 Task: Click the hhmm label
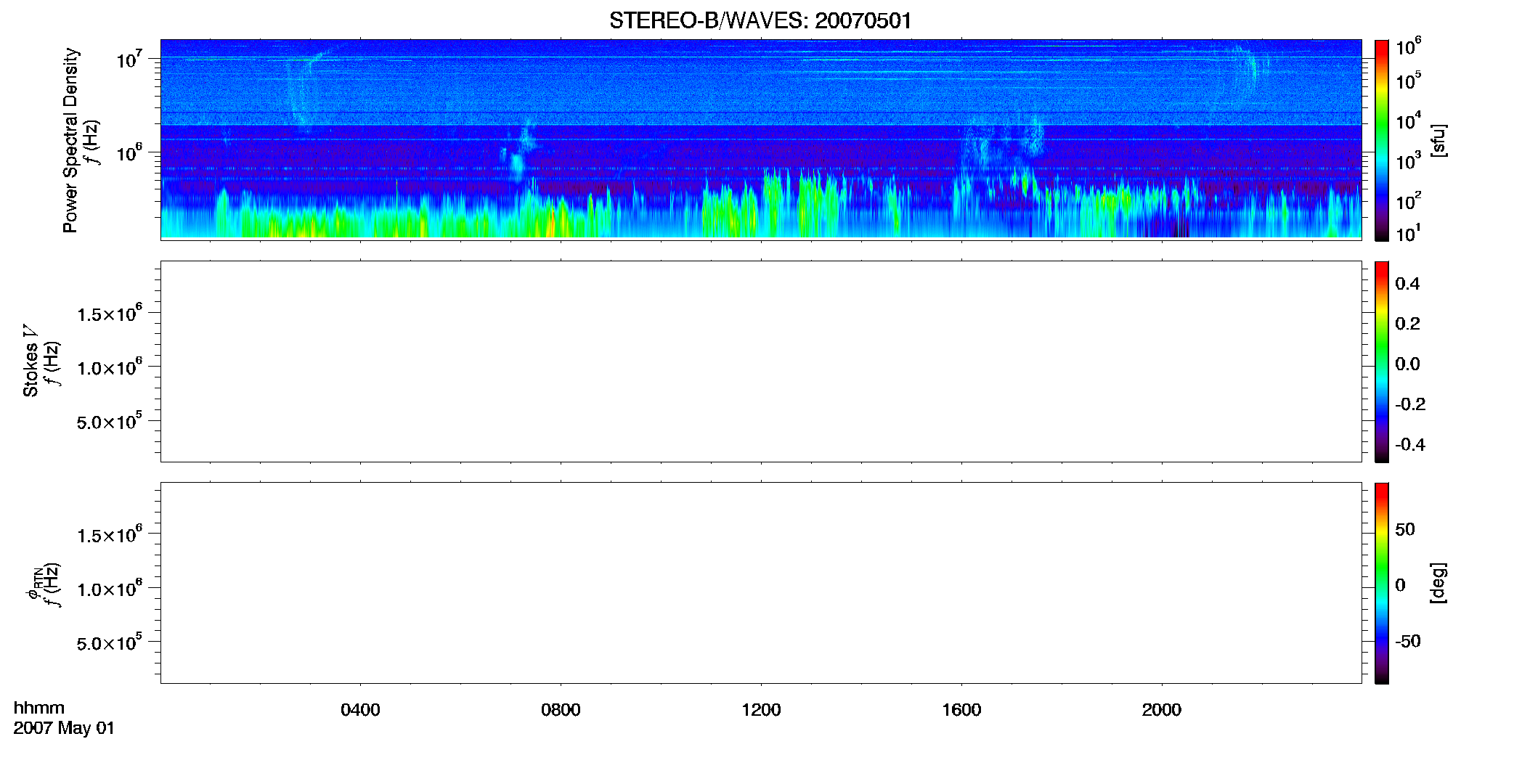[38, 708]
